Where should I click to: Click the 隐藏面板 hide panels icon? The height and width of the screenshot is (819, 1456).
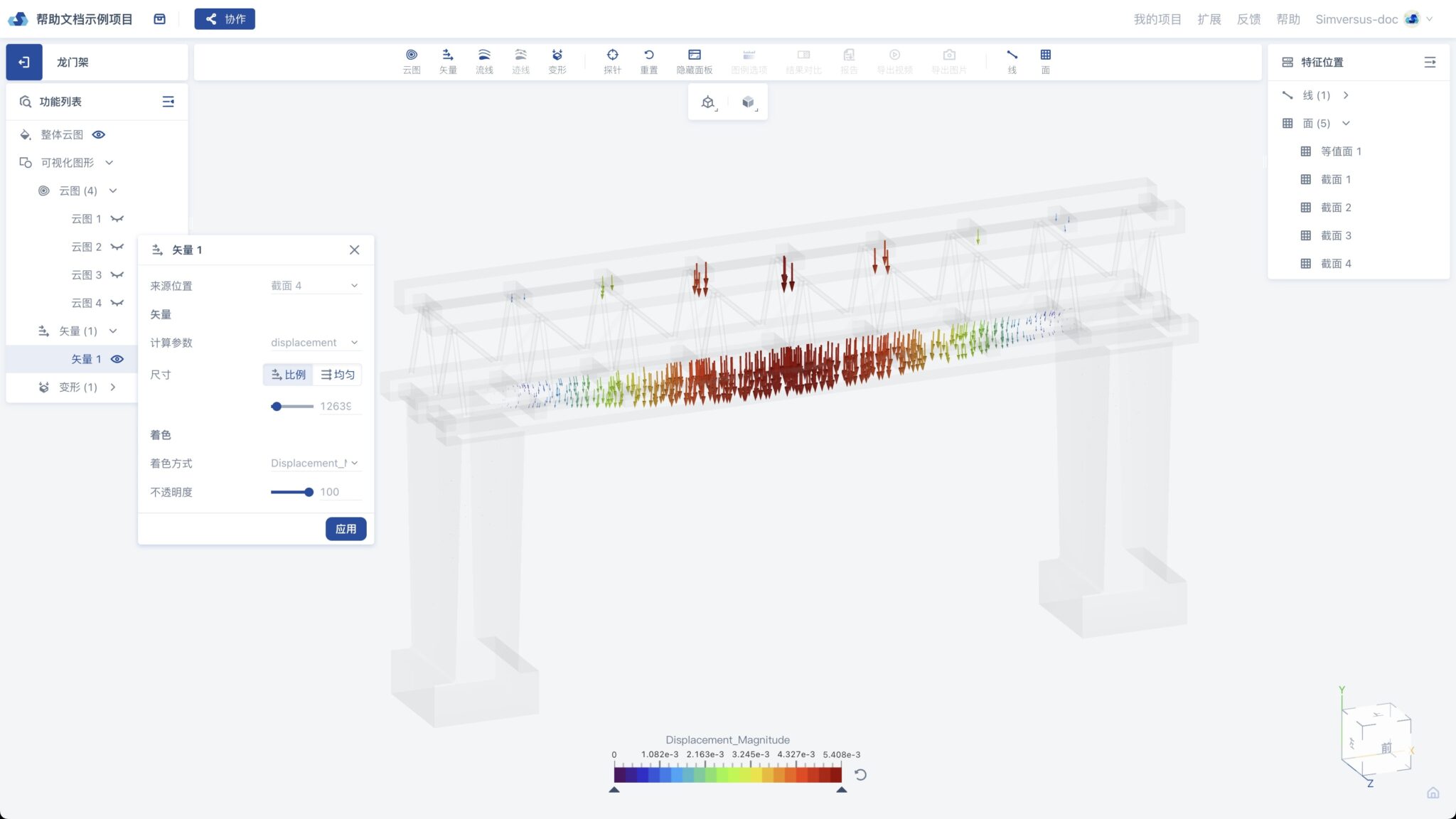[694, 55]
